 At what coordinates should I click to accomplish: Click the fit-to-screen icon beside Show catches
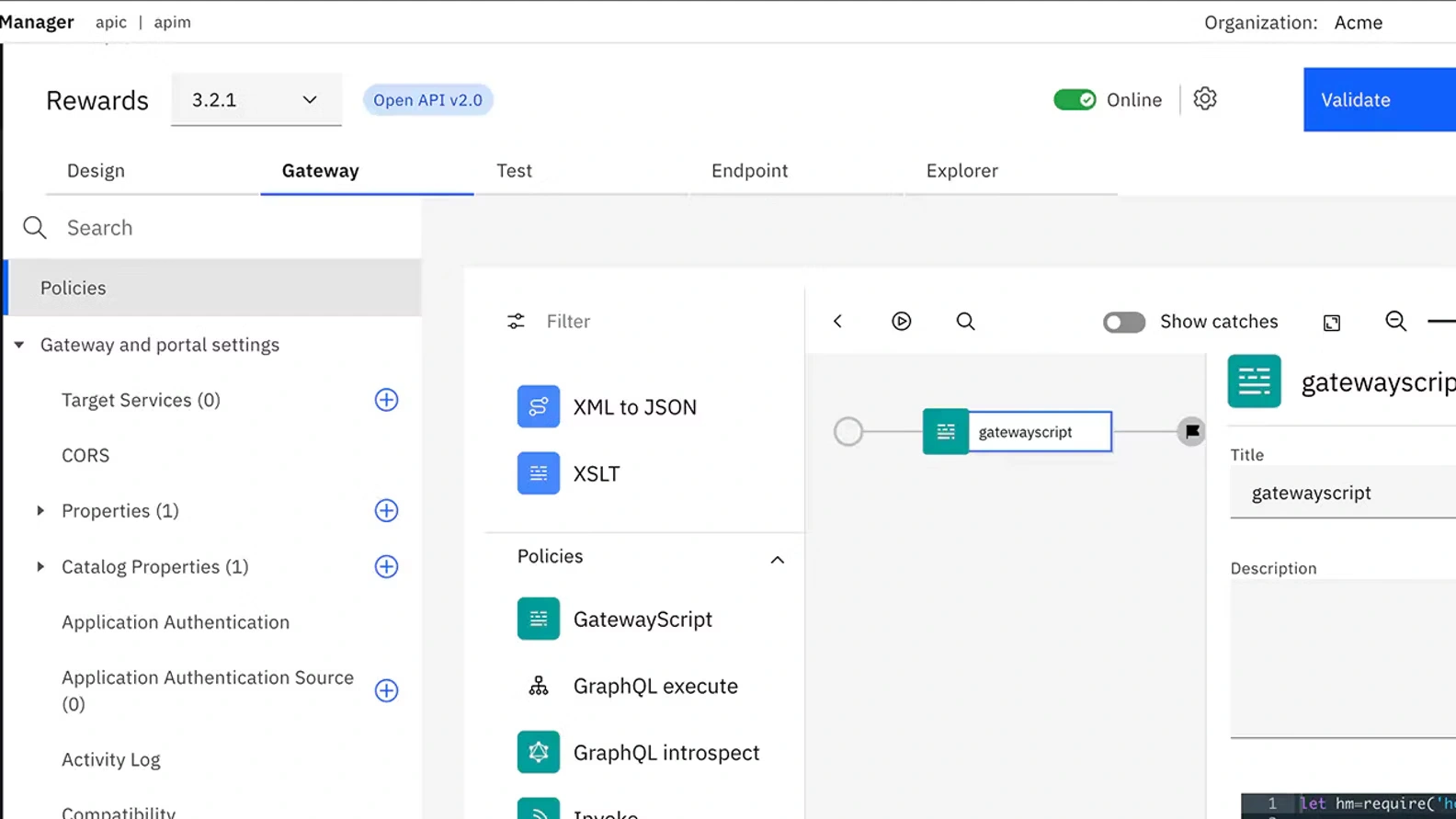coord(1332,323)
